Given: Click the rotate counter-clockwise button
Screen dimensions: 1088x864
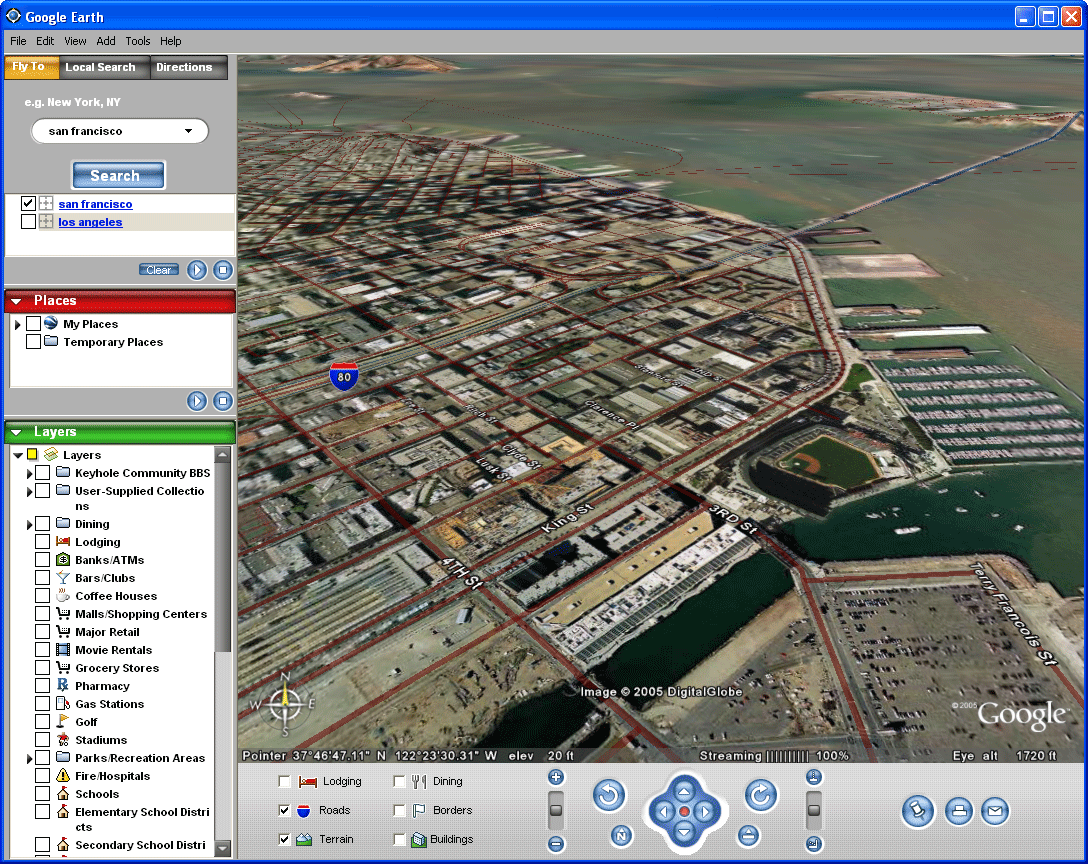Looking at the screenshot, I should coord(609,796).
